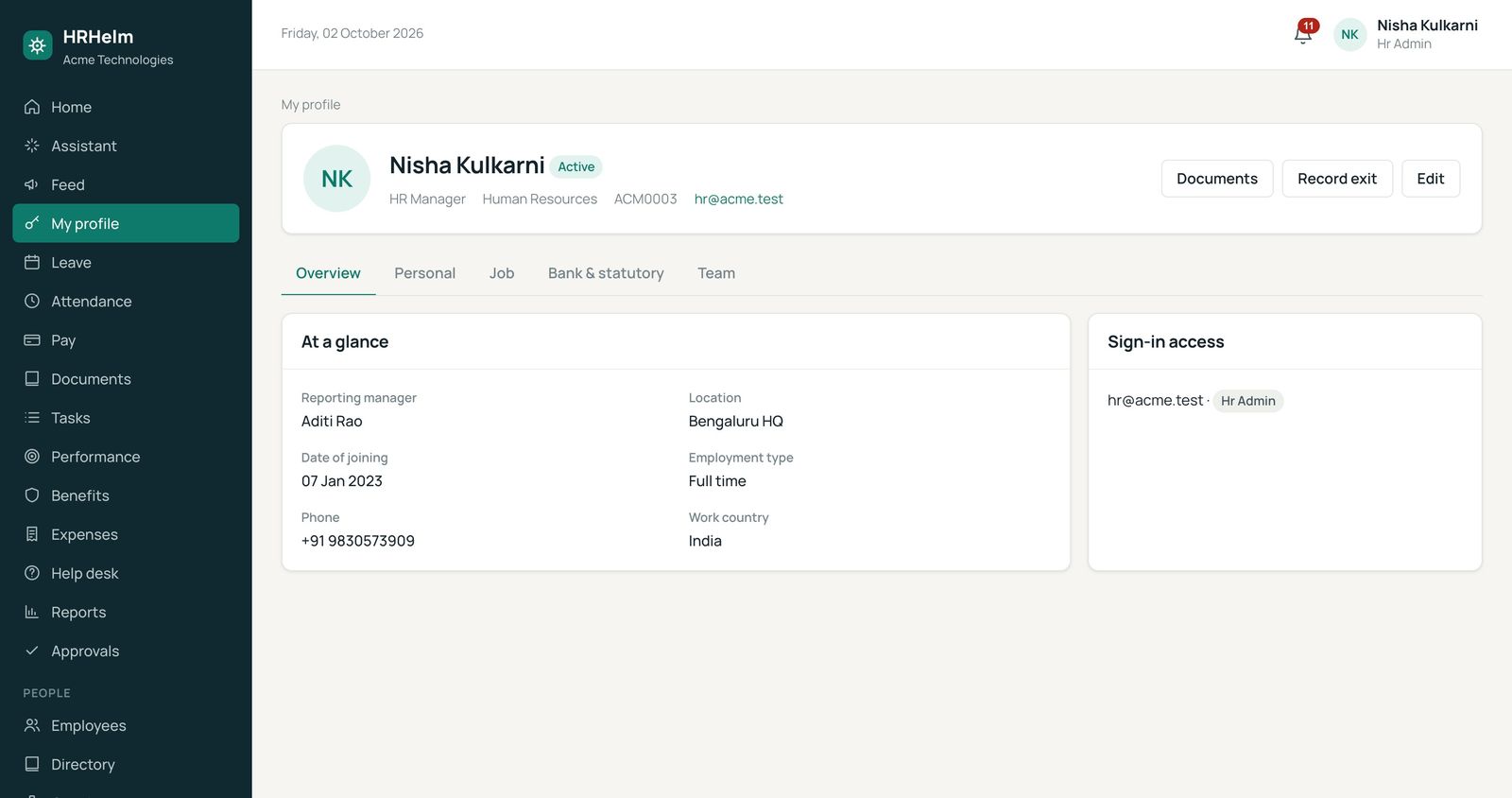Click the Help desk question icon
1512x798 pixels.
pyautogui.click(x=32, y=573)
